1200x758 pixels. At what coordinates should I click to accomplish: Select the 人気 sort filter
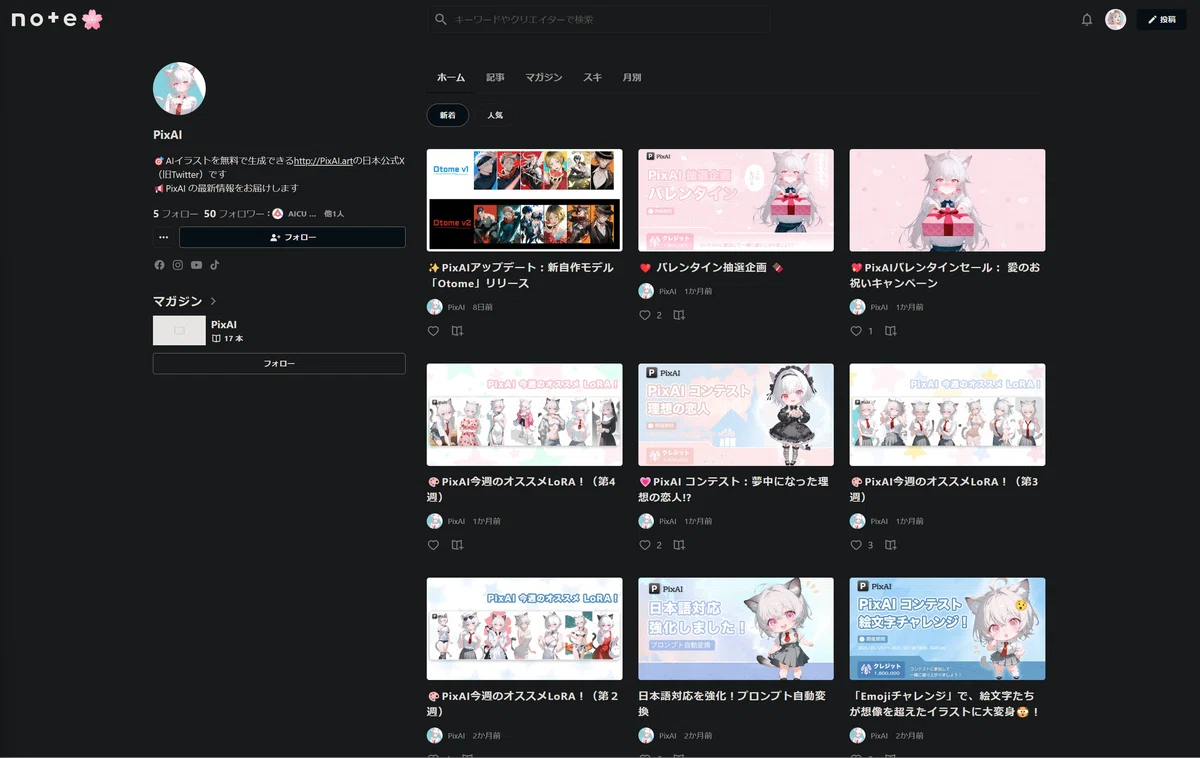click(x=495, y=115)
